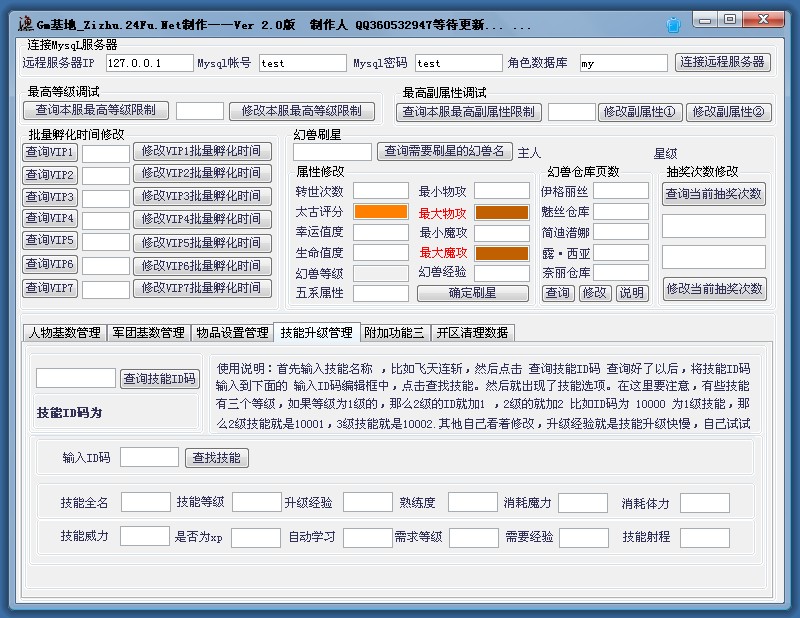
Task: Click the 查询当前抽奖次数 button
Action: tap(714, 194)
